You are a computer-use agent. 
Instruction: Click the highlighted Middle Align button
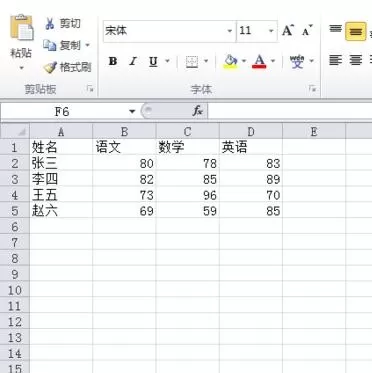[356, 31]
